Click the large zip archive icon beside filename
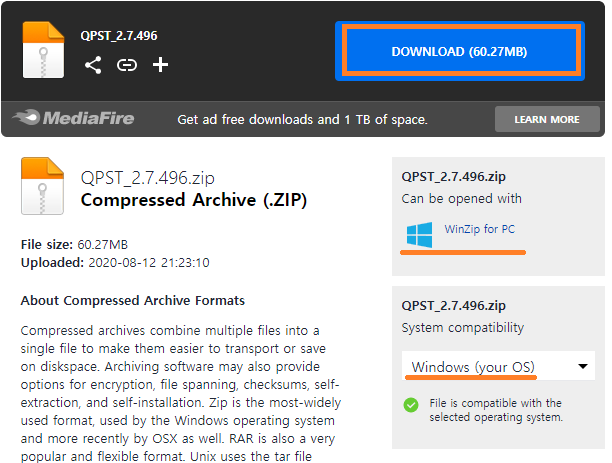This screenshot has height=463, width=612. tap(42, 186)
